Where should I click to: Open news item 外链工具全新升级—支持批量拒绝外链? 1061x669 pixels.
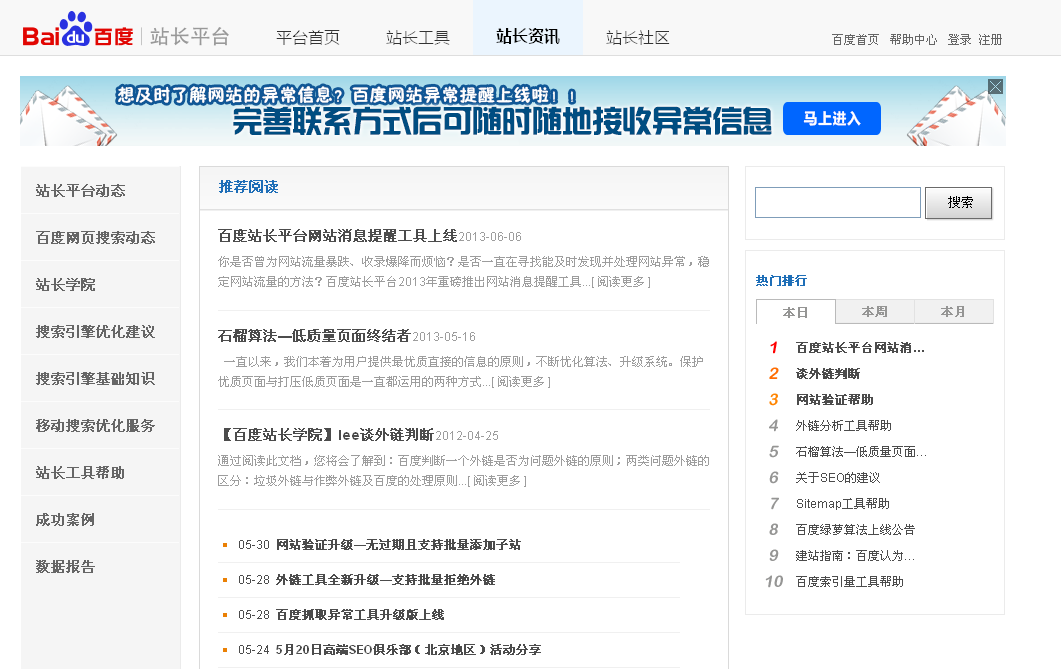(x=386, y=580)
